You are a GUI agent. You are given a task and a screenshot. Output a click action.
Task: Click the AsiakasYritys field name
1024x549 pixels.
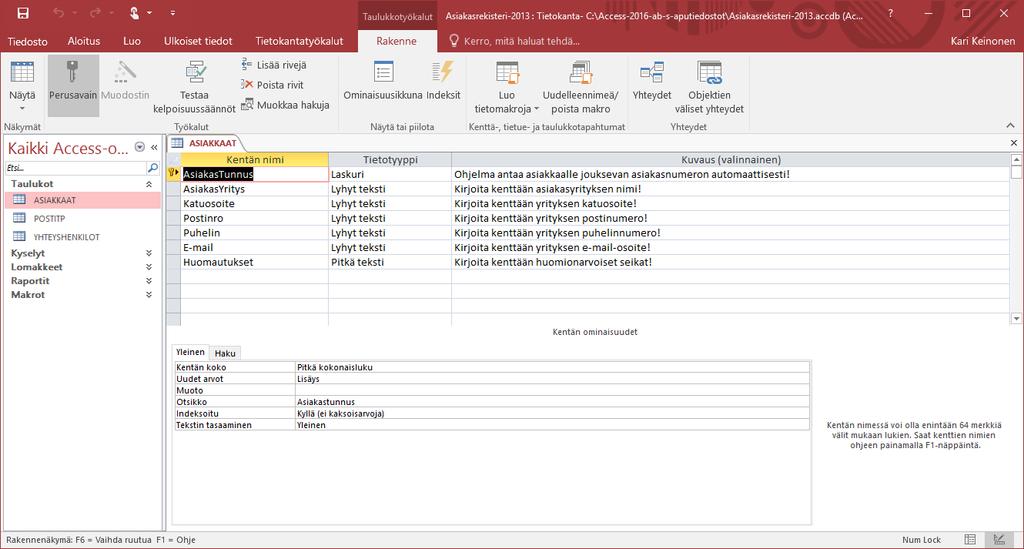(x=254, y=189)
